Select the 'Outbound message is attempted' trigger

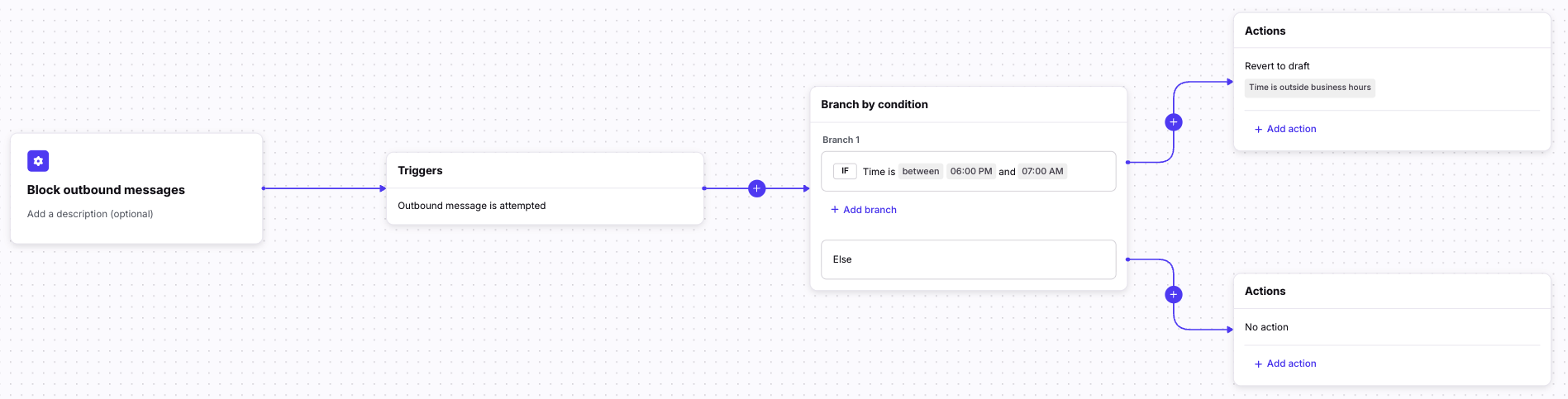click(471, 206)
